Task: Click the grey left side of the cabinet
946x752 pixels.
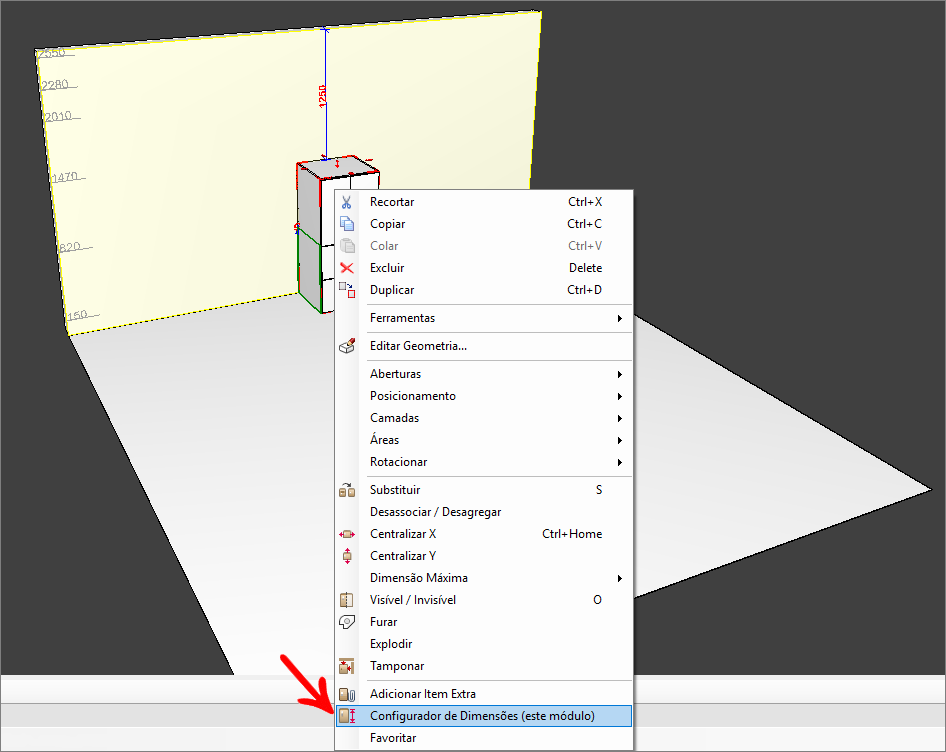Action: (x=309, y=238)
